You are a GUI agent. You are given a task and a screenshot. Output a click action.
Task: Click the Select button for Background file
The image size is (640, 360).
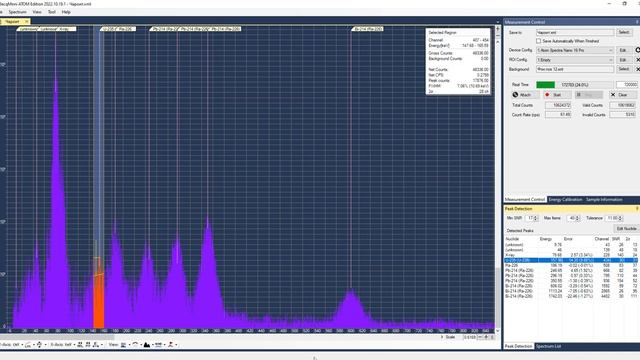coord(624,69)
